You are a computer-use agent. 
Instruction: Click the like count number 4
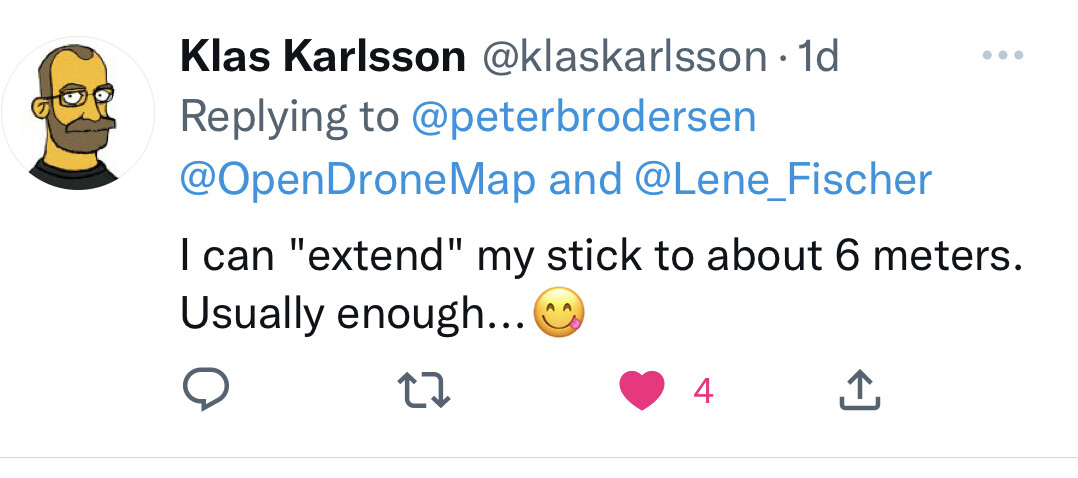pyautogui.click(x=703, y=390)
